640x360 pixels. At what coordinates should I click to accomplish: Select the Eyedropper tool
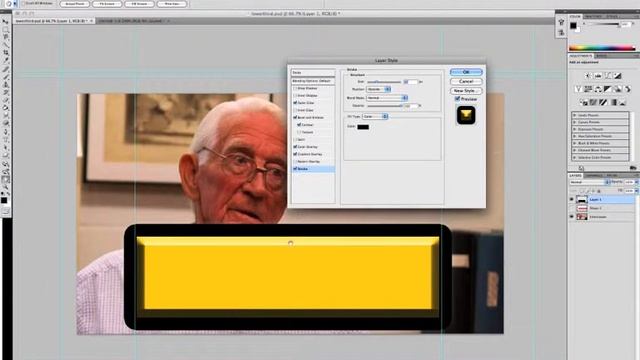(x=6, y=60)
